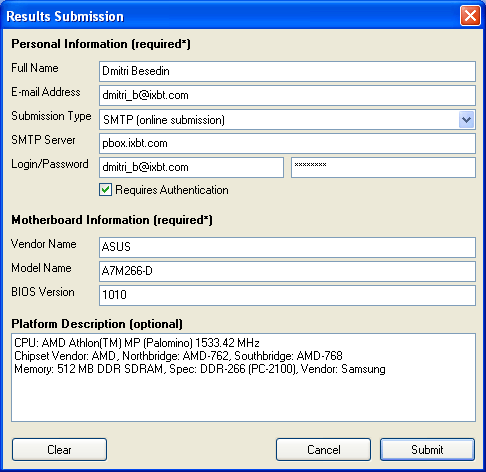Click the Model Name field A7M266-D
Image resolution: width=486 pixels, height=472 pixels.
coord(287,271)
